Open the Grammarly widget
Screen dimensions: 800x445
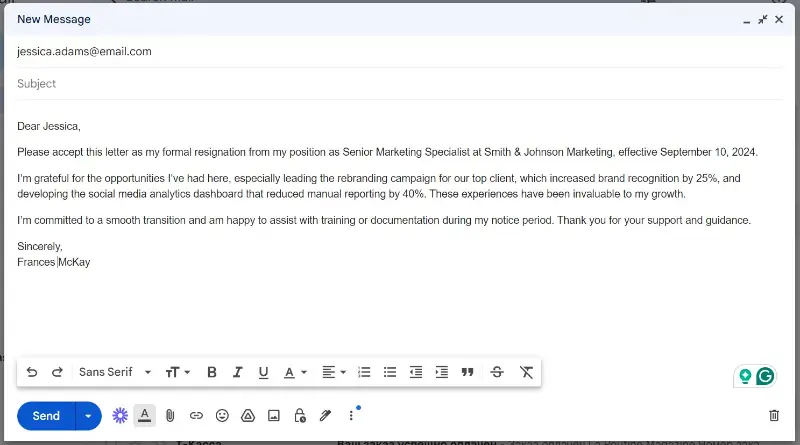tap(765, 376)
